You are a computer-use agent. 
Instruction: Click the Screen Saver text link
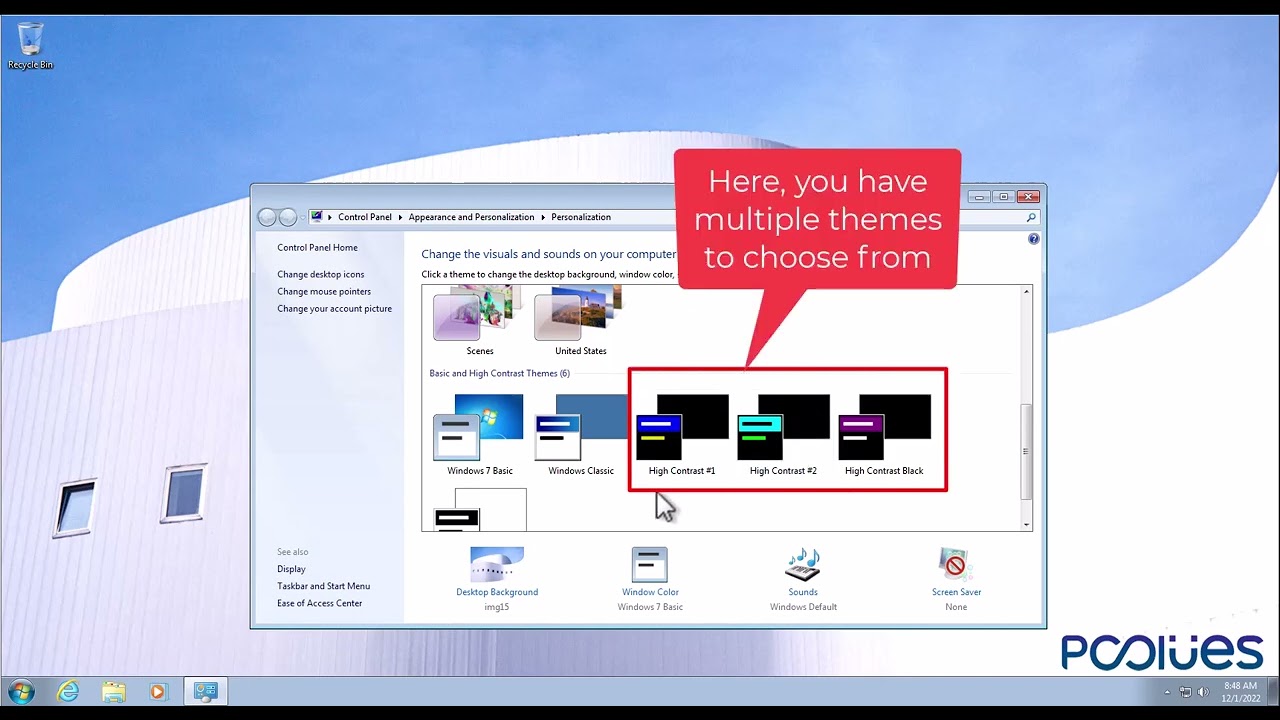pos(956,592)
